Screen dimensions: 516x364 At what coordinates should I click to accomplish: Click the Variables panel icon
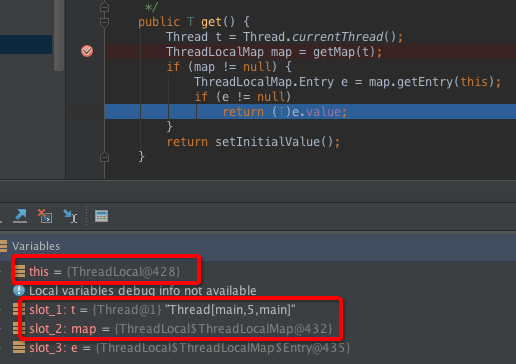[x=3, y=246]
